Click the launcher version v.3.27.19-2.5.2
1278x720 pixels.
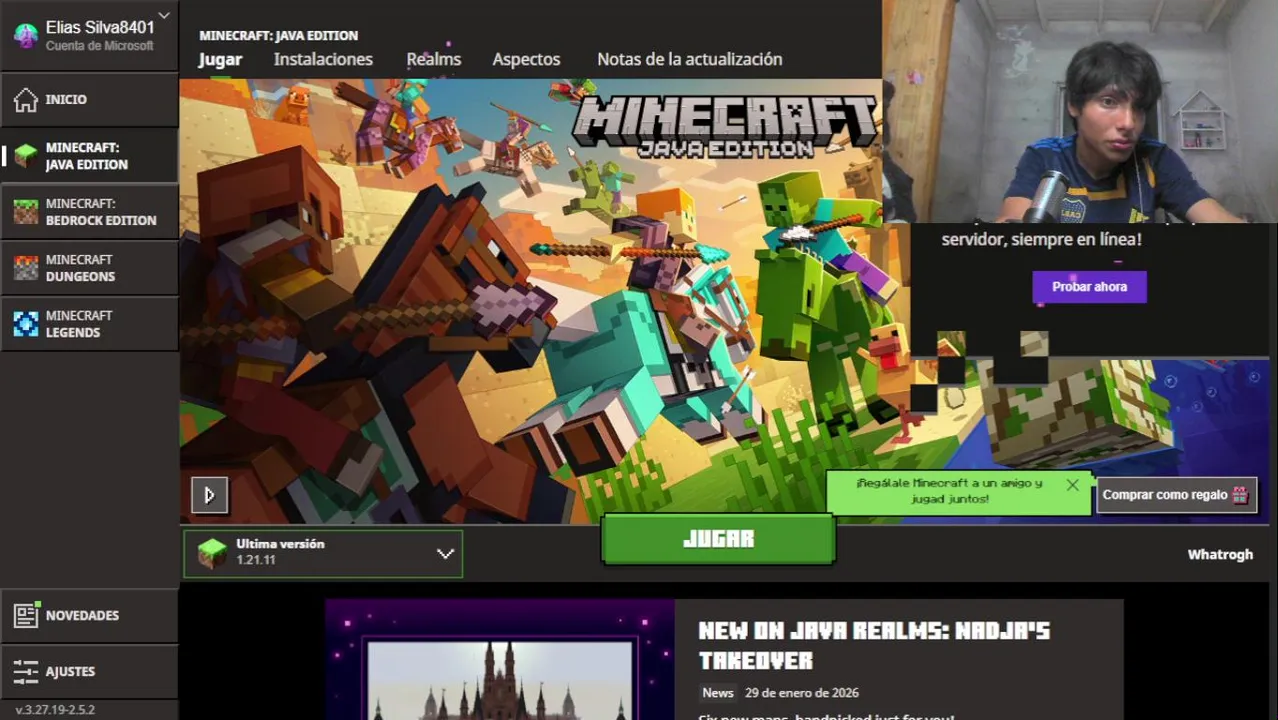pyautogui.click(x=55, y=710)
